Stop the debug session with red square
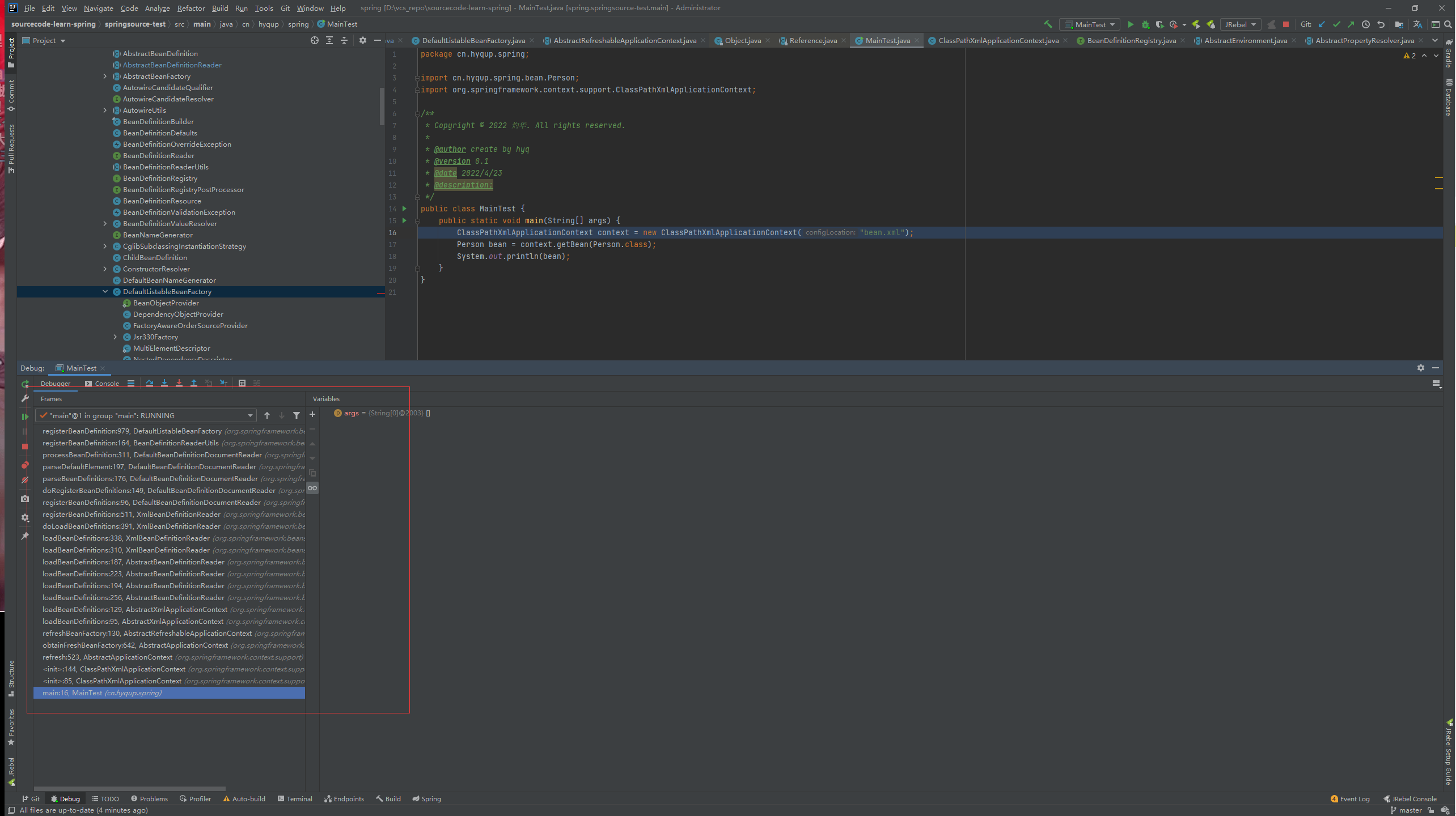The width and height of the screenshot is (1456, 816). click(24, 447)
